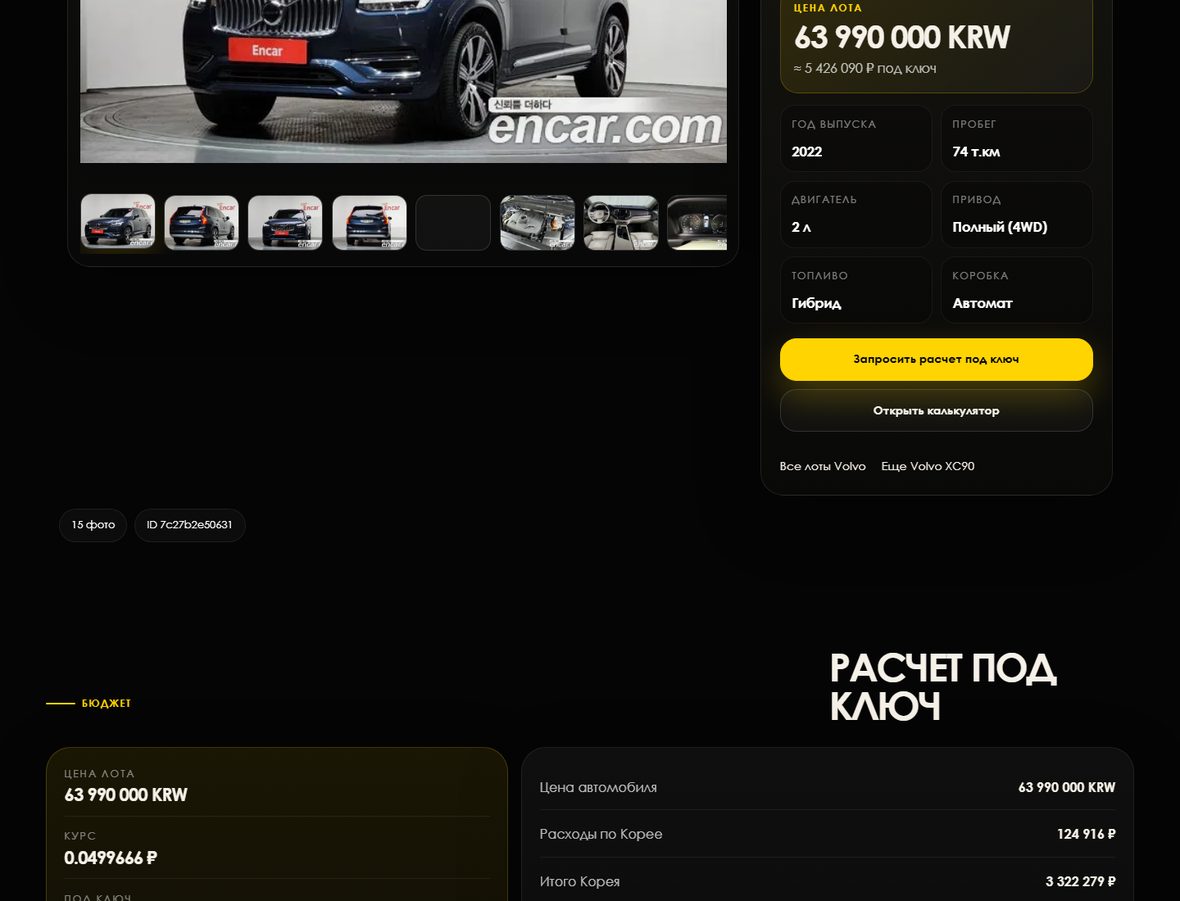This screenshot has width=1180, height=901.
Task: Click the 'Итого Корея' row
Action: click(827, 881)
